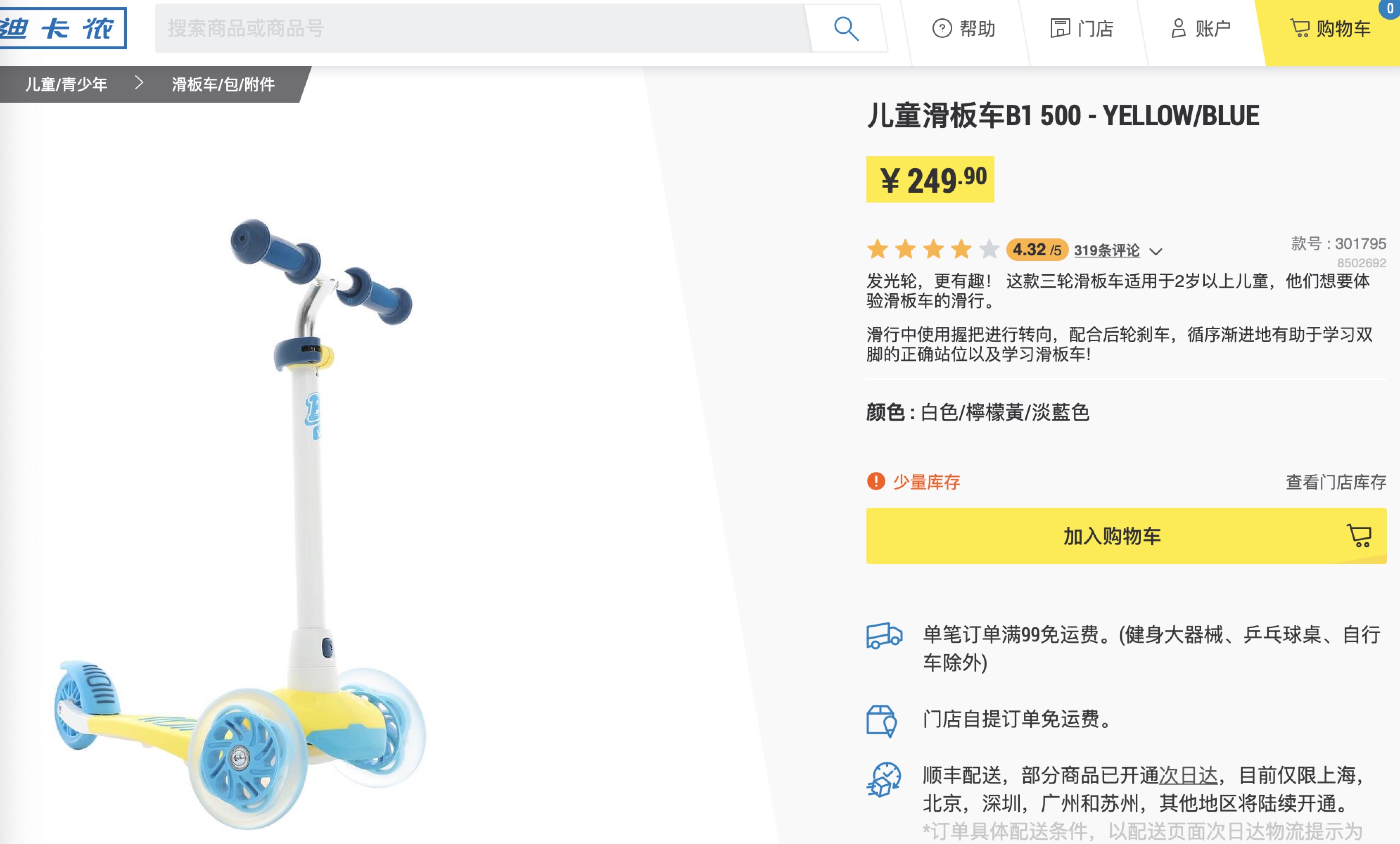Open the 帮助 help menu
1400x844 pixels.
coord(964,28)
